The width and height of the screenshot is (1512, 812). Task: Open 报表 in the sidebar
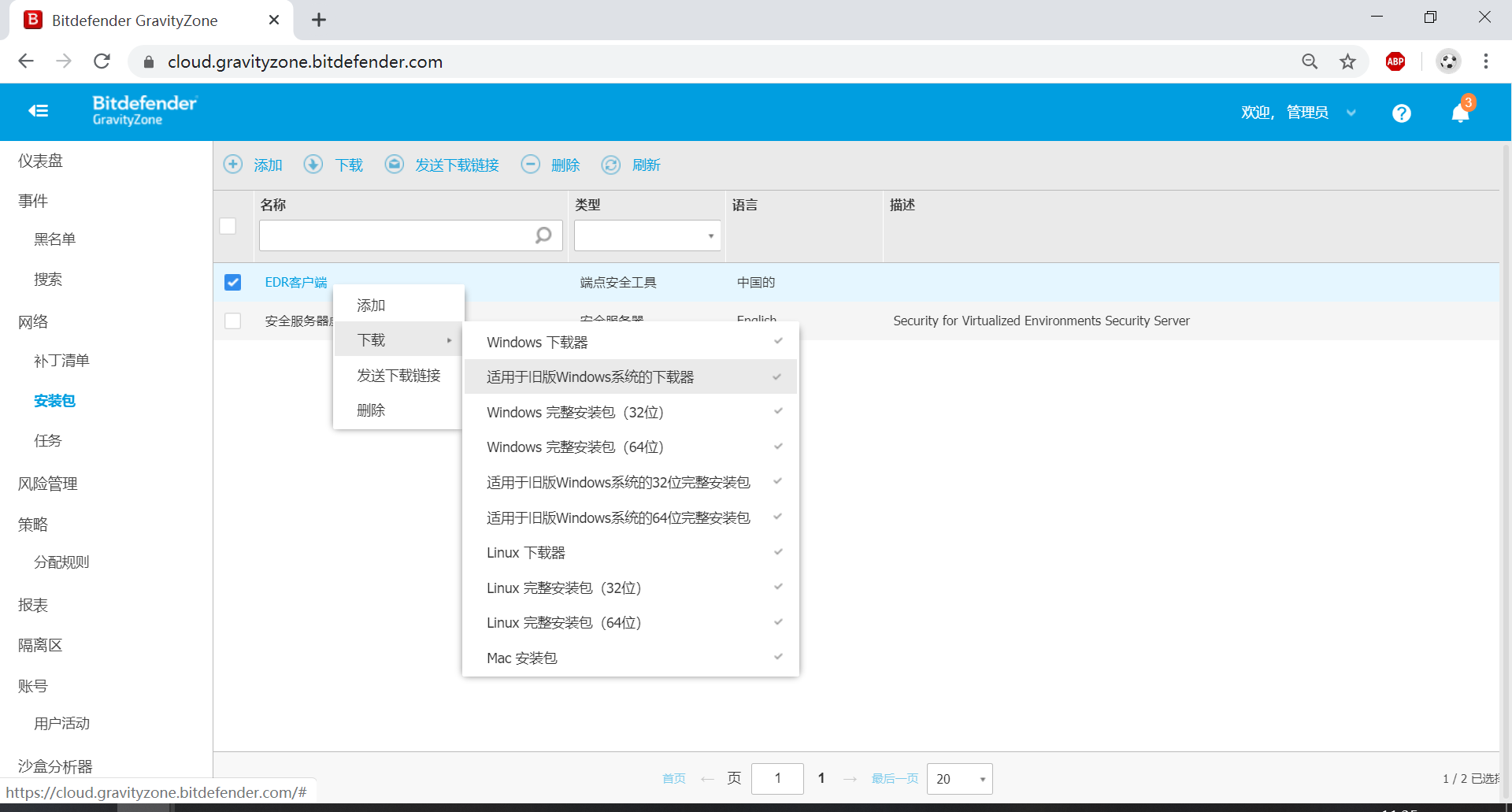click(x=33, y=605)
